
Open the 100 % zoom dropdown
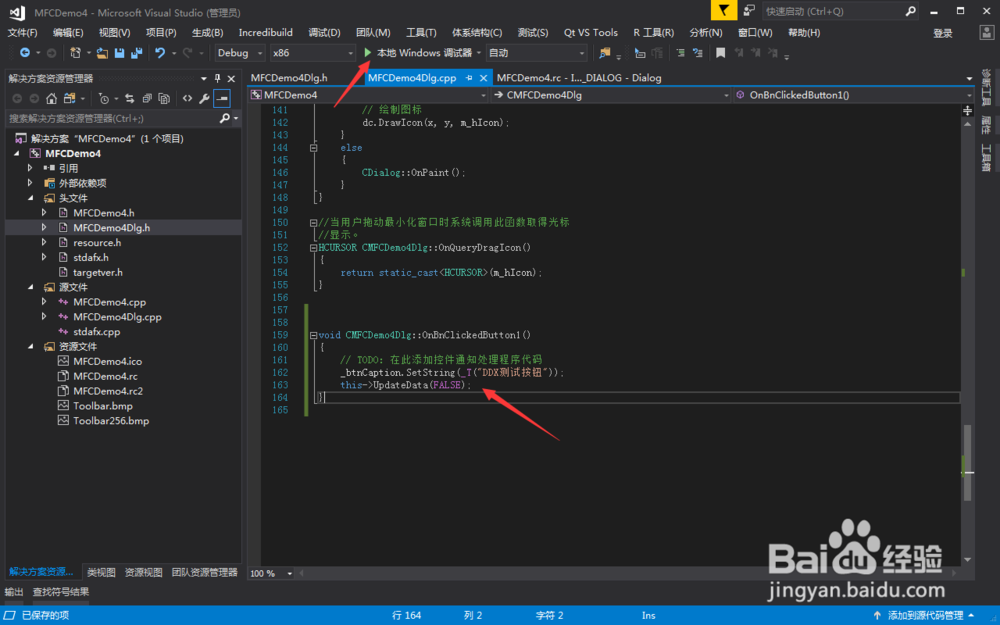[x=270, y=573]
